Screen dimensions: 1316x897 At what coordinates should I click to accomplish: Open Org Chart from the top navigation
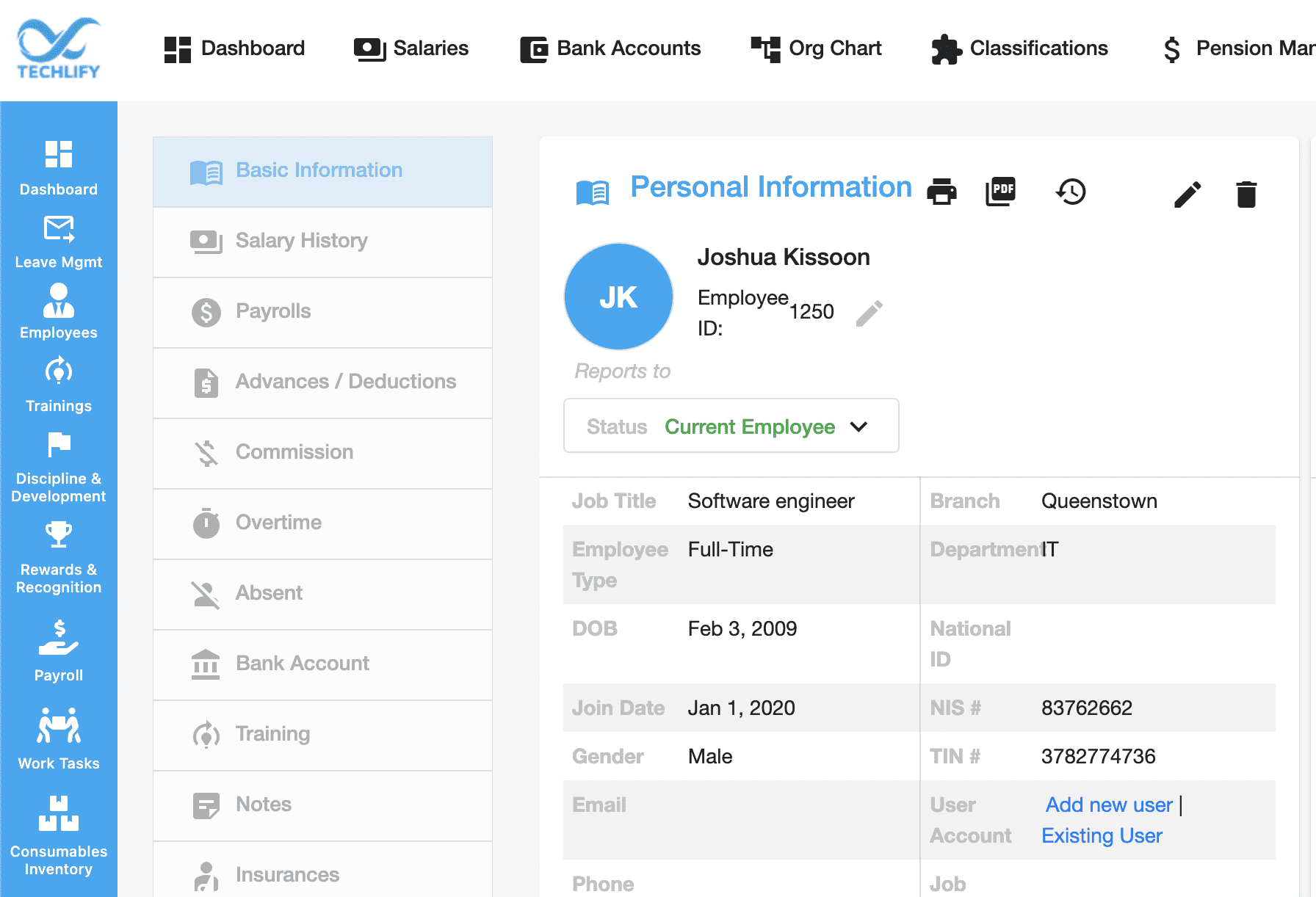tap(816, 48)
